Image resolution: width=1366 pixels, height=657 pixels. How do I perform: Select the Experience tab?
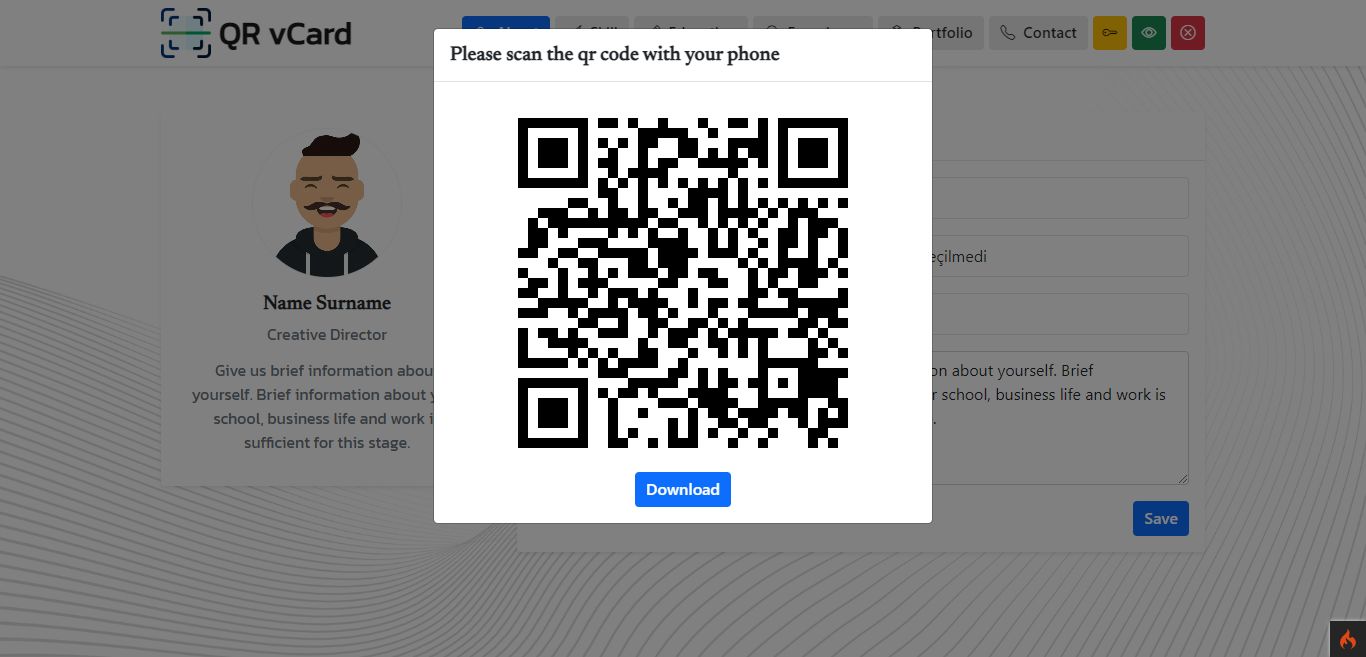pyautogui.click(x=812, y=22)
